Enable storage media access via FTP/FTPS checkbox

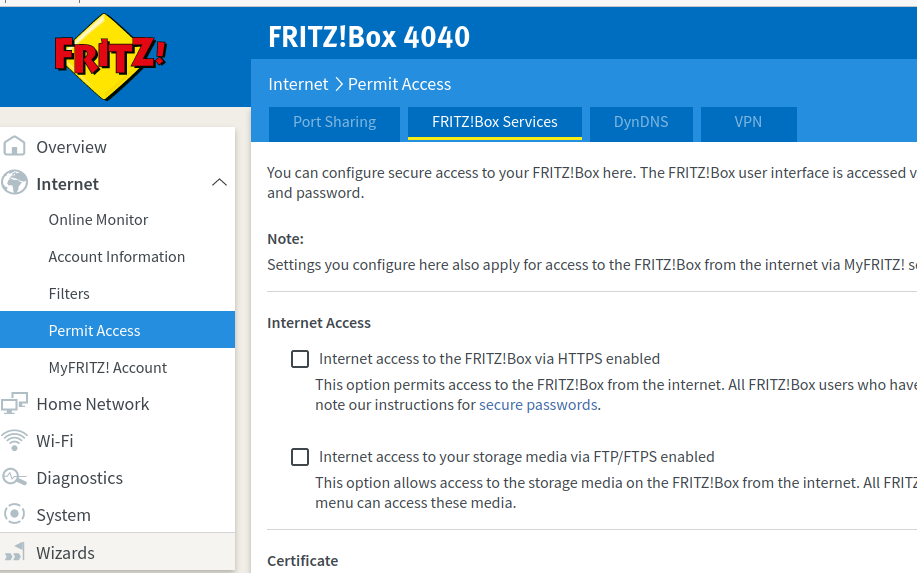300,457
